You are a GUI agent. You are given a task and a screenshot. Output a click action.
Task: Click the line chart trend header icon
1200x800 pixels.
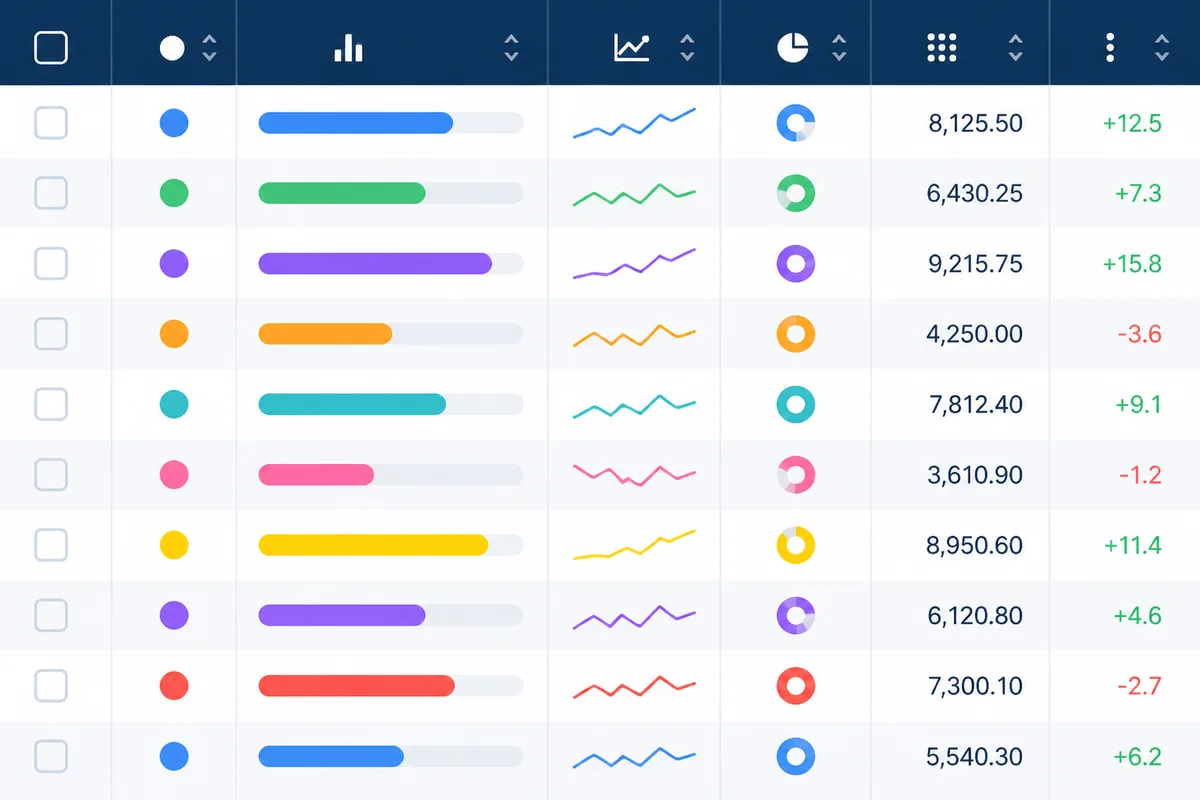coord(632,48)
